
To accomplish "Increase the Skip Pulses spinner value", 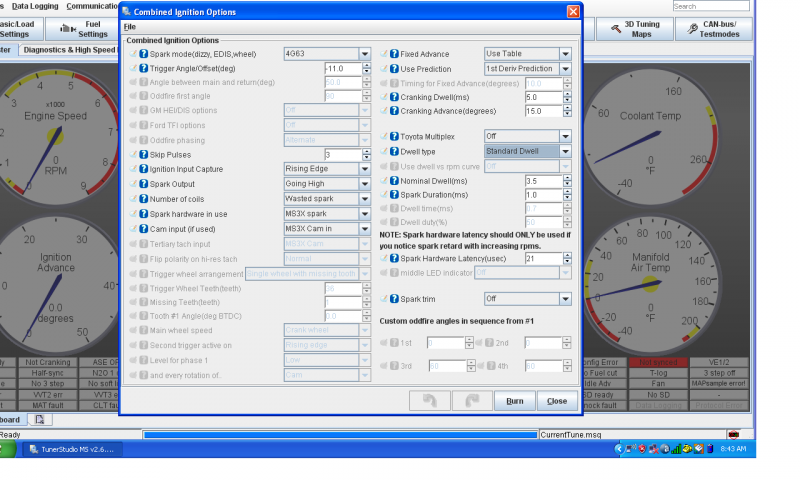I will tap(366, 152).
